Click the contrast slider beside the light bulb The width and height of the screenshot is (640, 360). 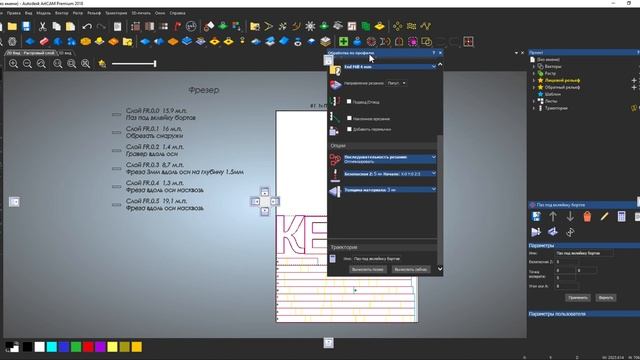pos(134,64)
